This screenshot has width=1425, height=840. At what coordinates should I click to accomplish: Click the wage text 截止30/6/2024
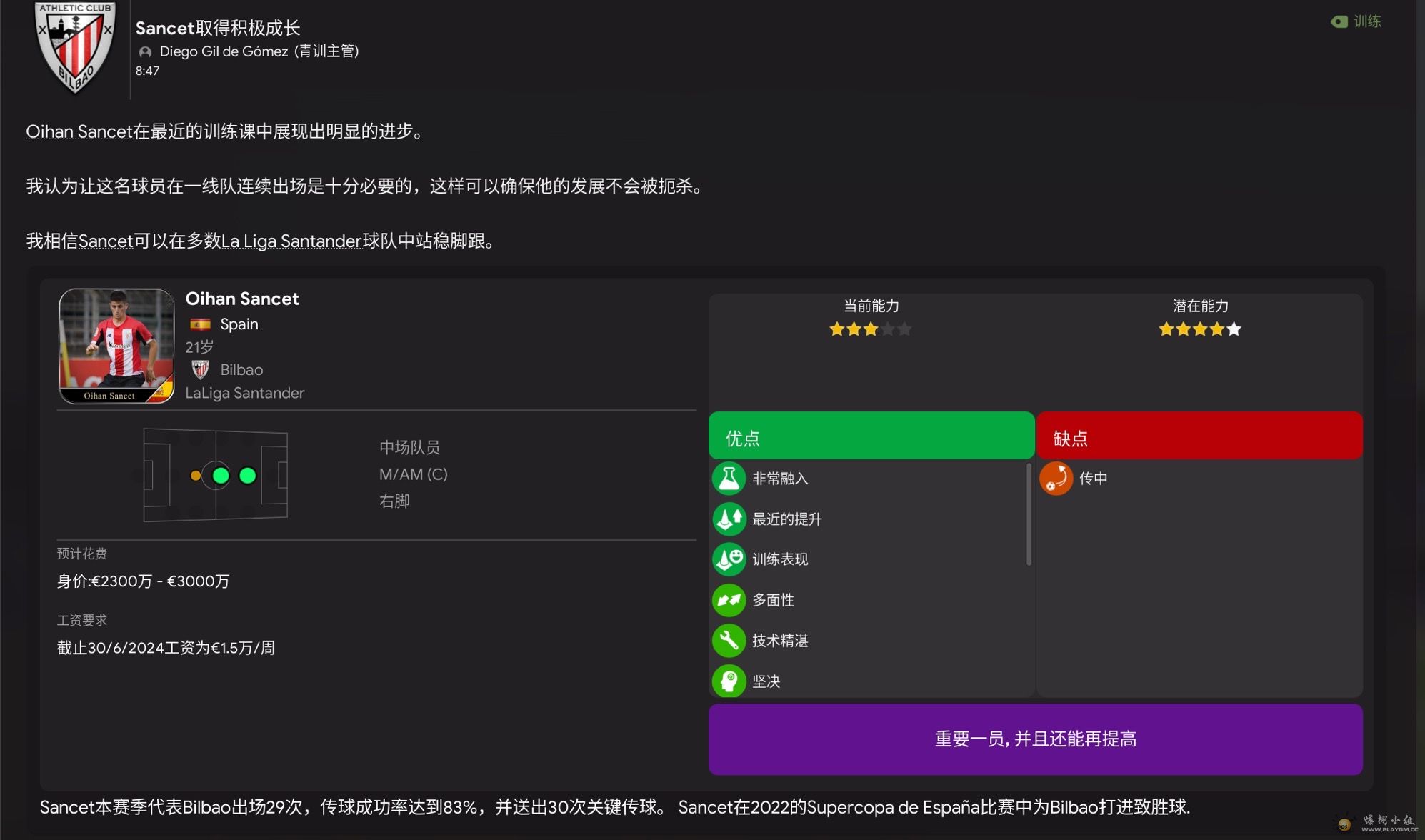click(x=166, y=648)
